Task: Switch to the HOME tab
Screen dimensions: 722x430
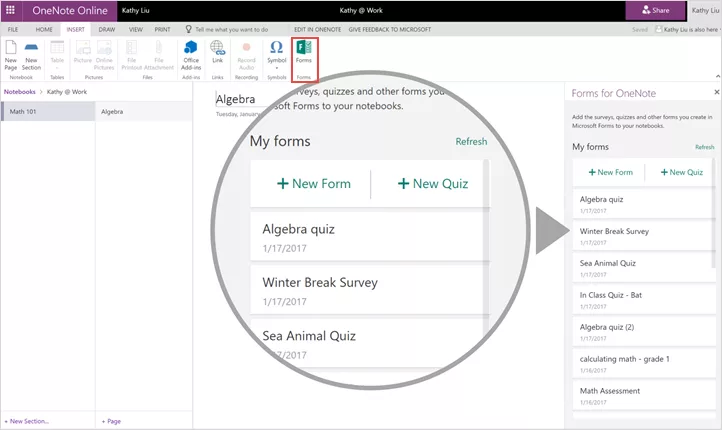Action: point(44,29)
